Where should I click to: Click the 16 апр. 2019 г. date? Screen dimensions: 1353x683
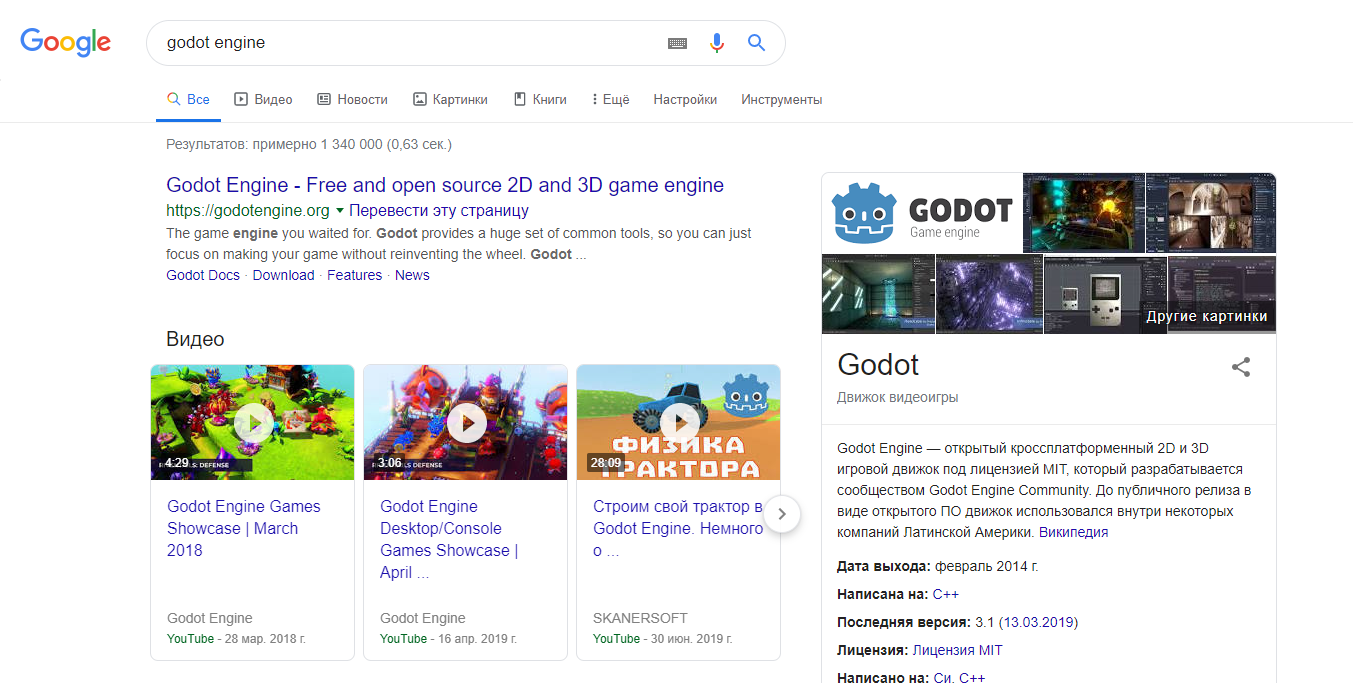(x=479, y=638)
